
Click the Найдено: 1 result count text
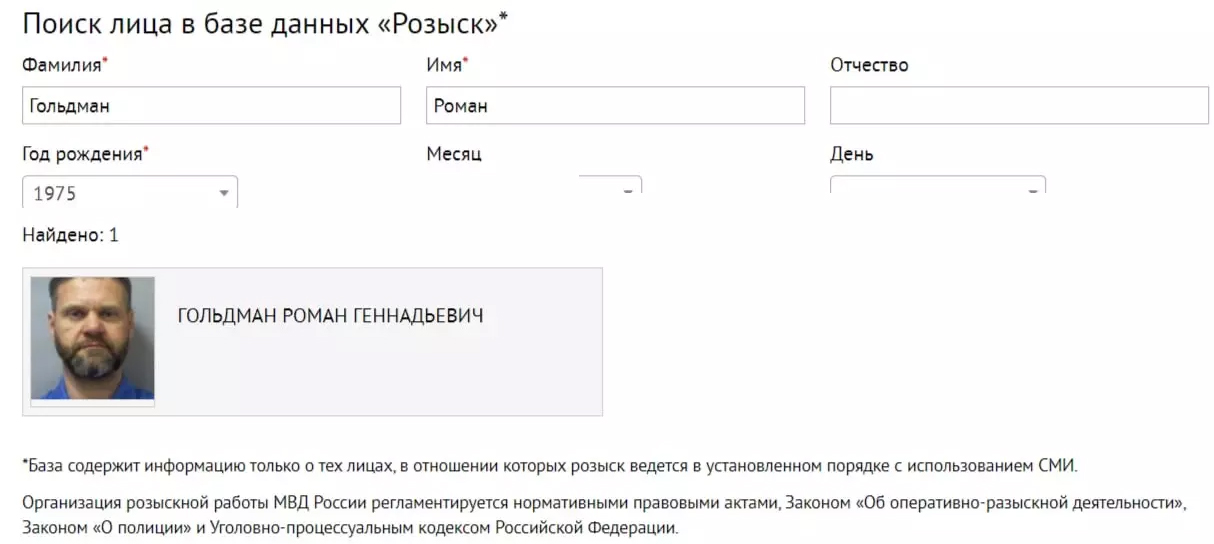click(70, 235)
